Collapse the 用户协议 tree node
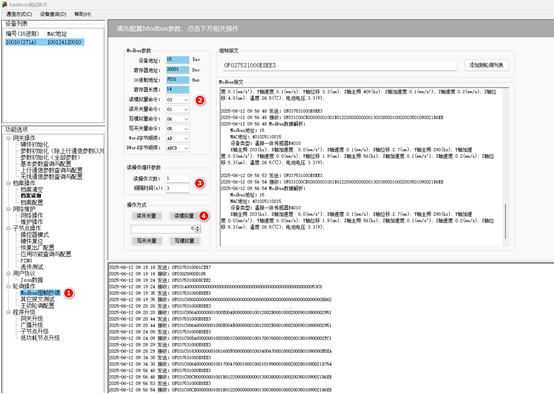 8,273
